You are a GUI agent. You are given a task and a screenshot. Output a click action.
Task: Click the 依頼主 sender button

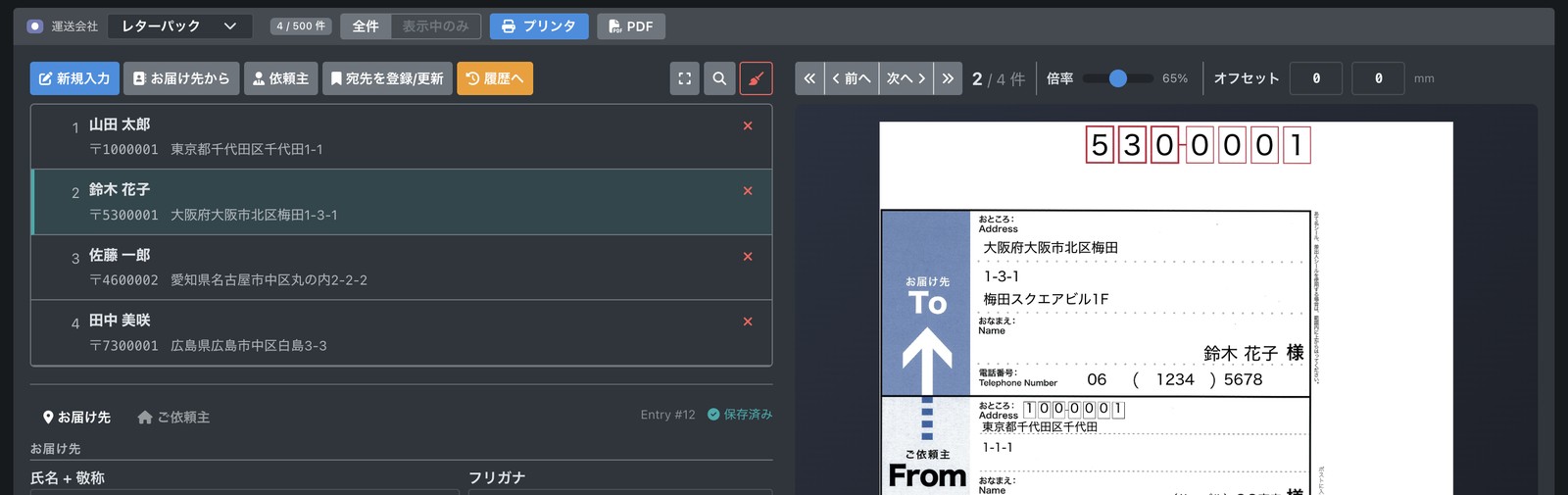[x=281, y=78]
